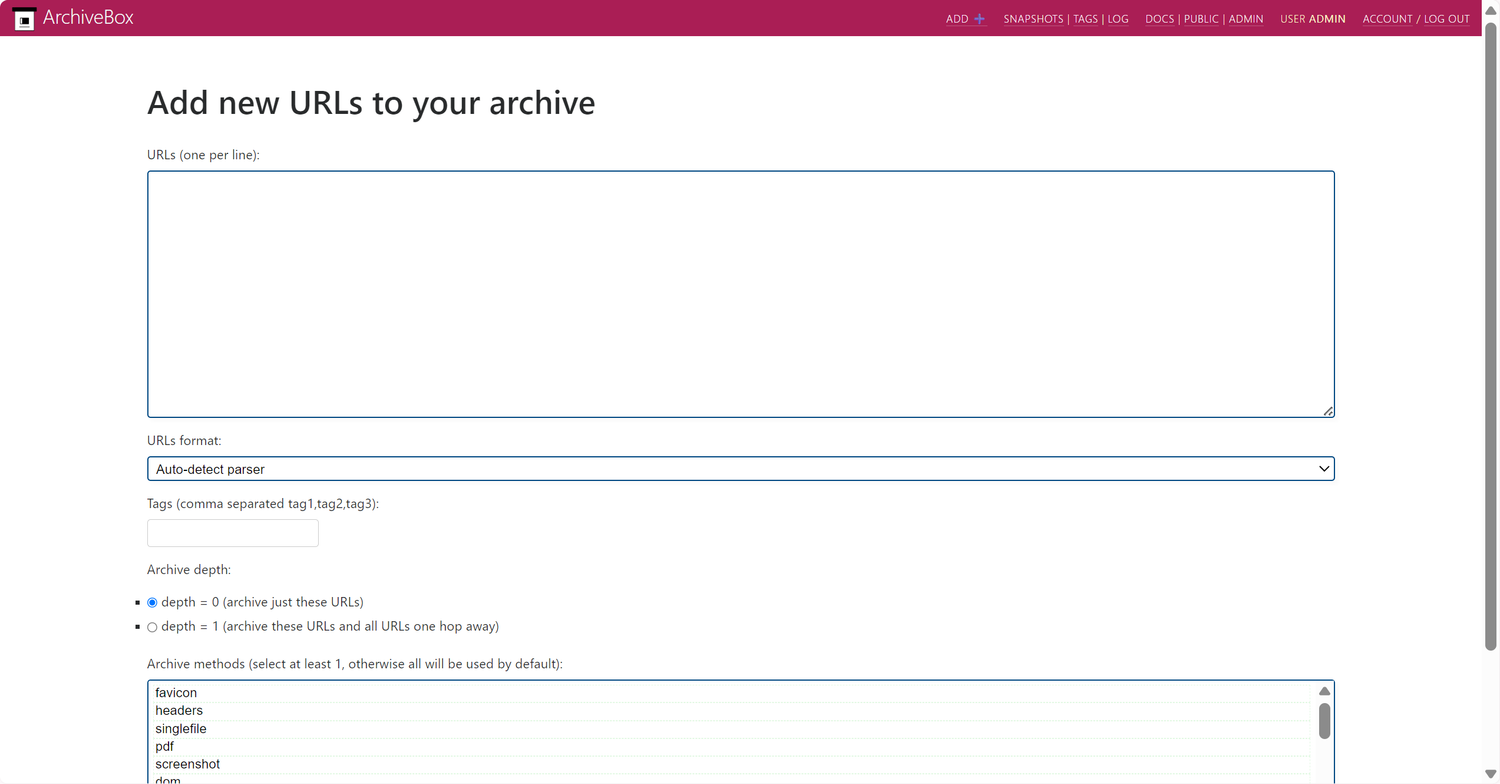Open DOCS from the header
Screen dimensions: 1500x784
click(1160, 19)
